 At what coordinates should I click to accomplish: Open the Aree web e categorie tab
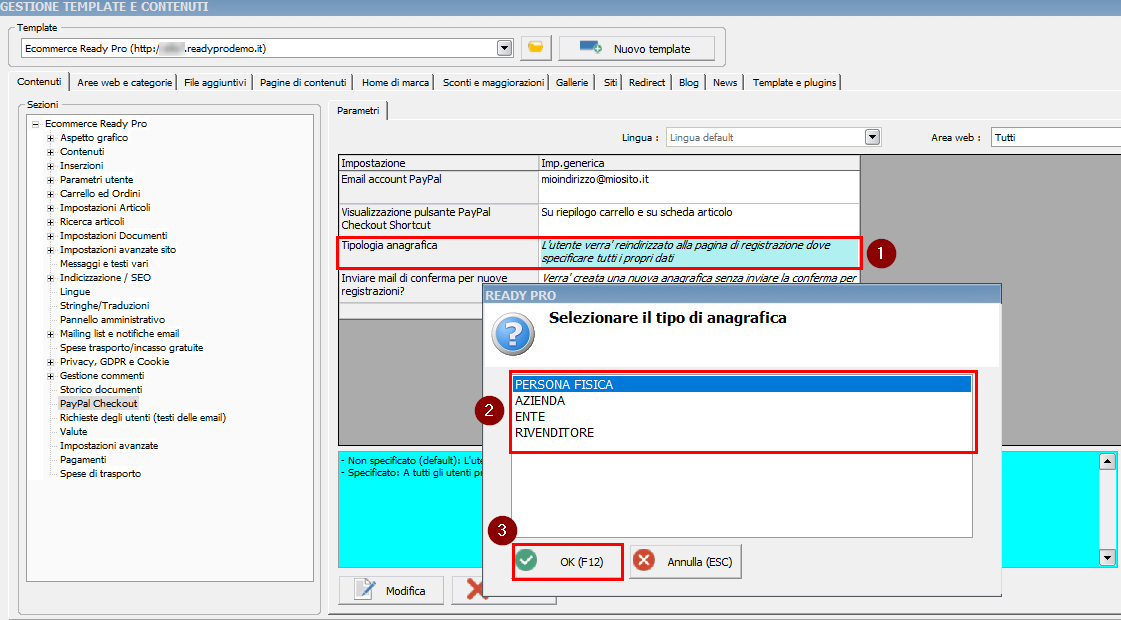[124, 82]
